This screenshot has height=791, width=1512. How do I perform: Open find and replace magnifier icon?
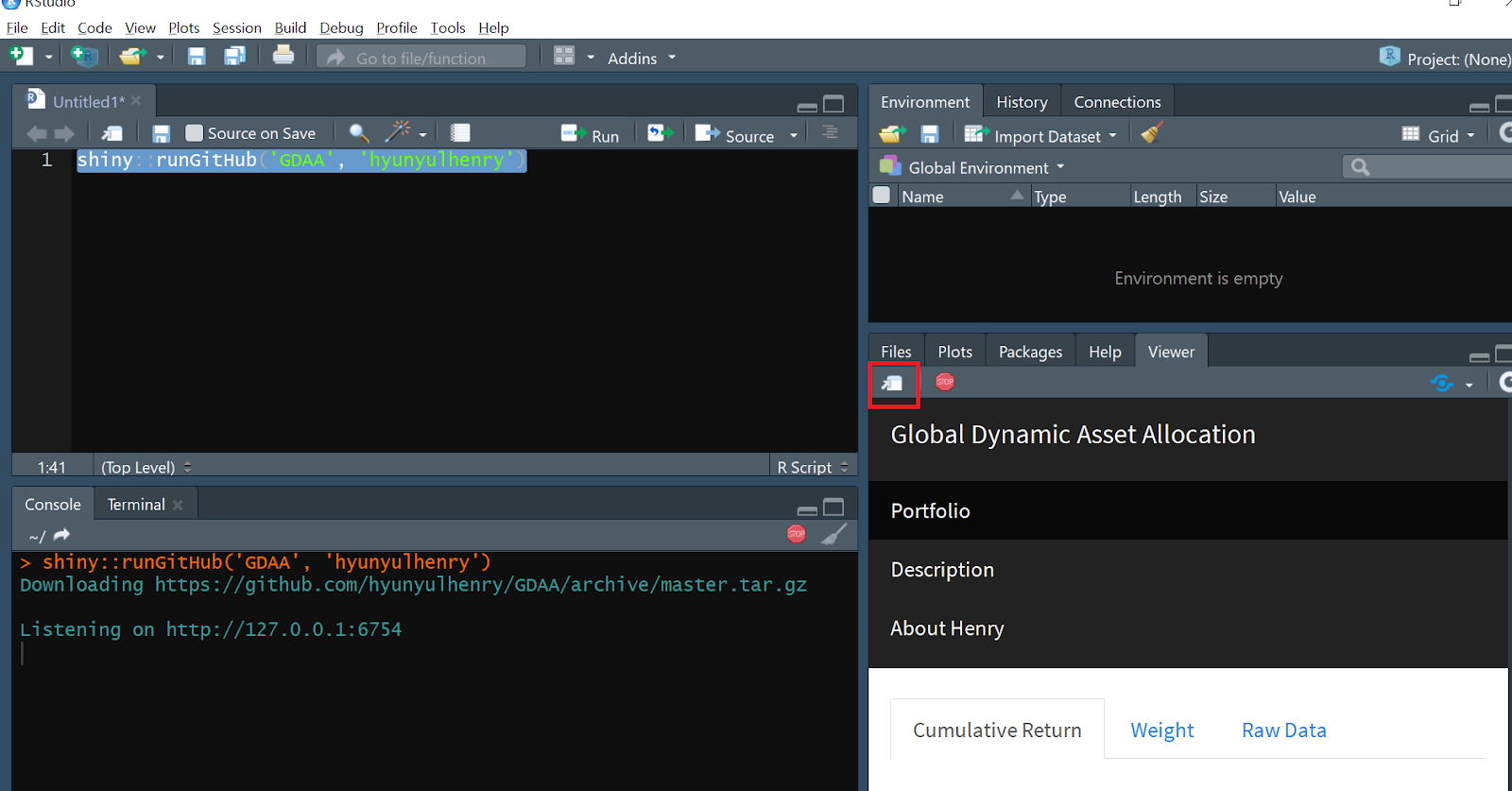pyautogui.click(x=358, y=133)
